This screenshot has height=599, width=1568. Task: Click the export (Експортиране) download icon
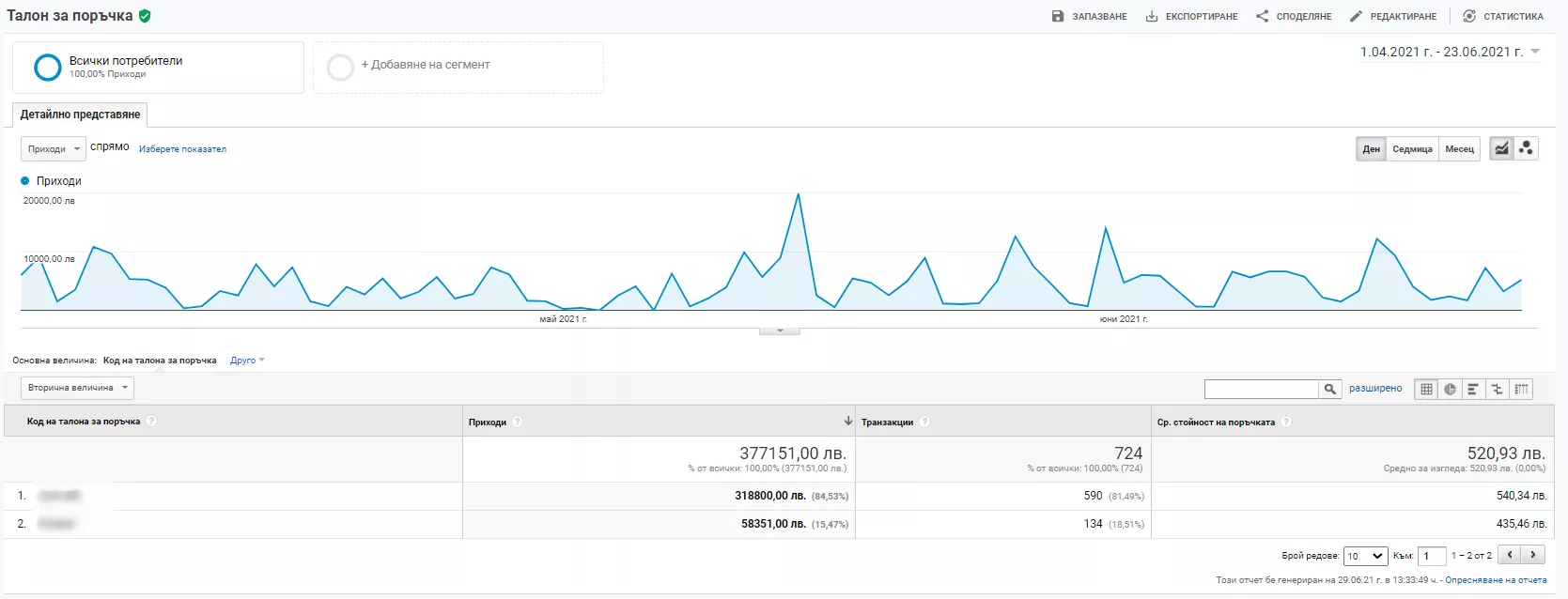1152,16
